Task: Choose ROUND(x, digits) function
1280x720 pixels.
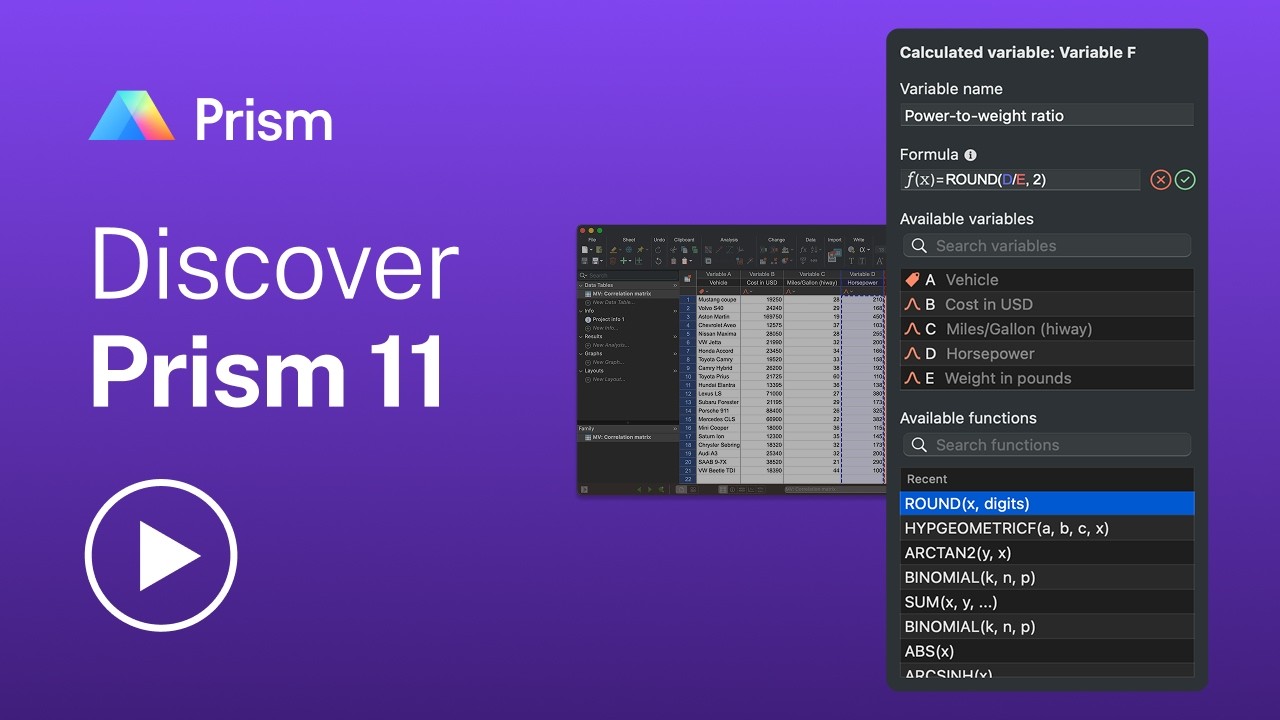Action: [1047, 503]
